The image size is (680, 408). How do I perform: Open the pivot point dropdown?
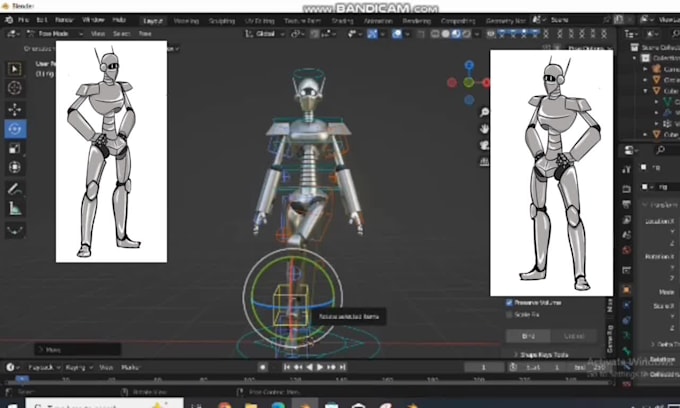(x=298, y=34)
